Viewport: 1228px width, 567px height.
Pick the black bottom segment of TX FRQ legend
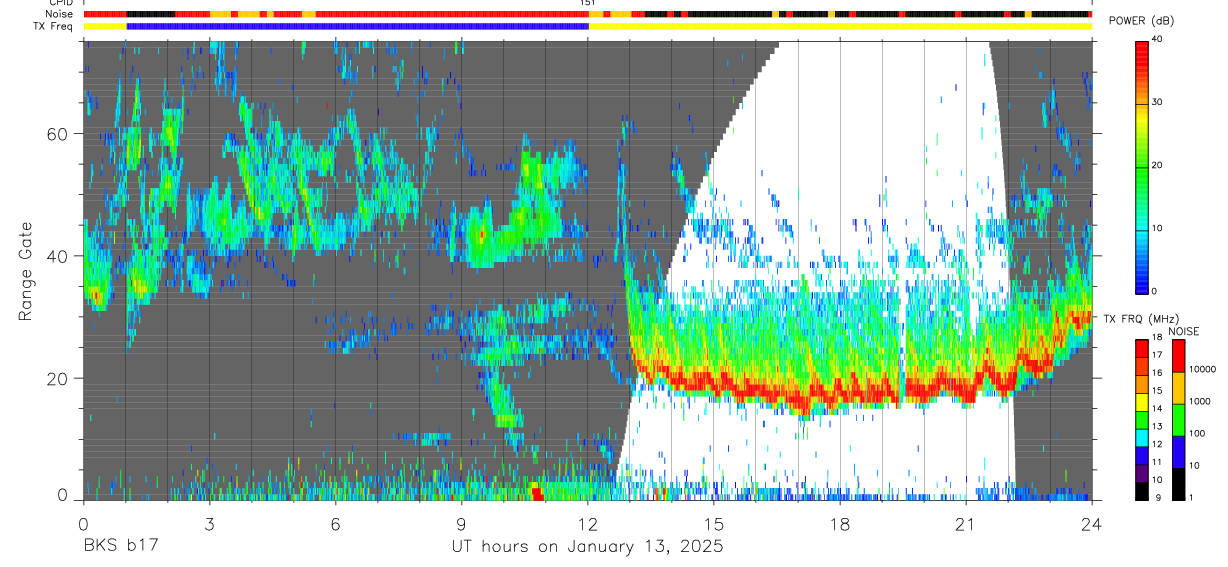(x=1141, y=491)
